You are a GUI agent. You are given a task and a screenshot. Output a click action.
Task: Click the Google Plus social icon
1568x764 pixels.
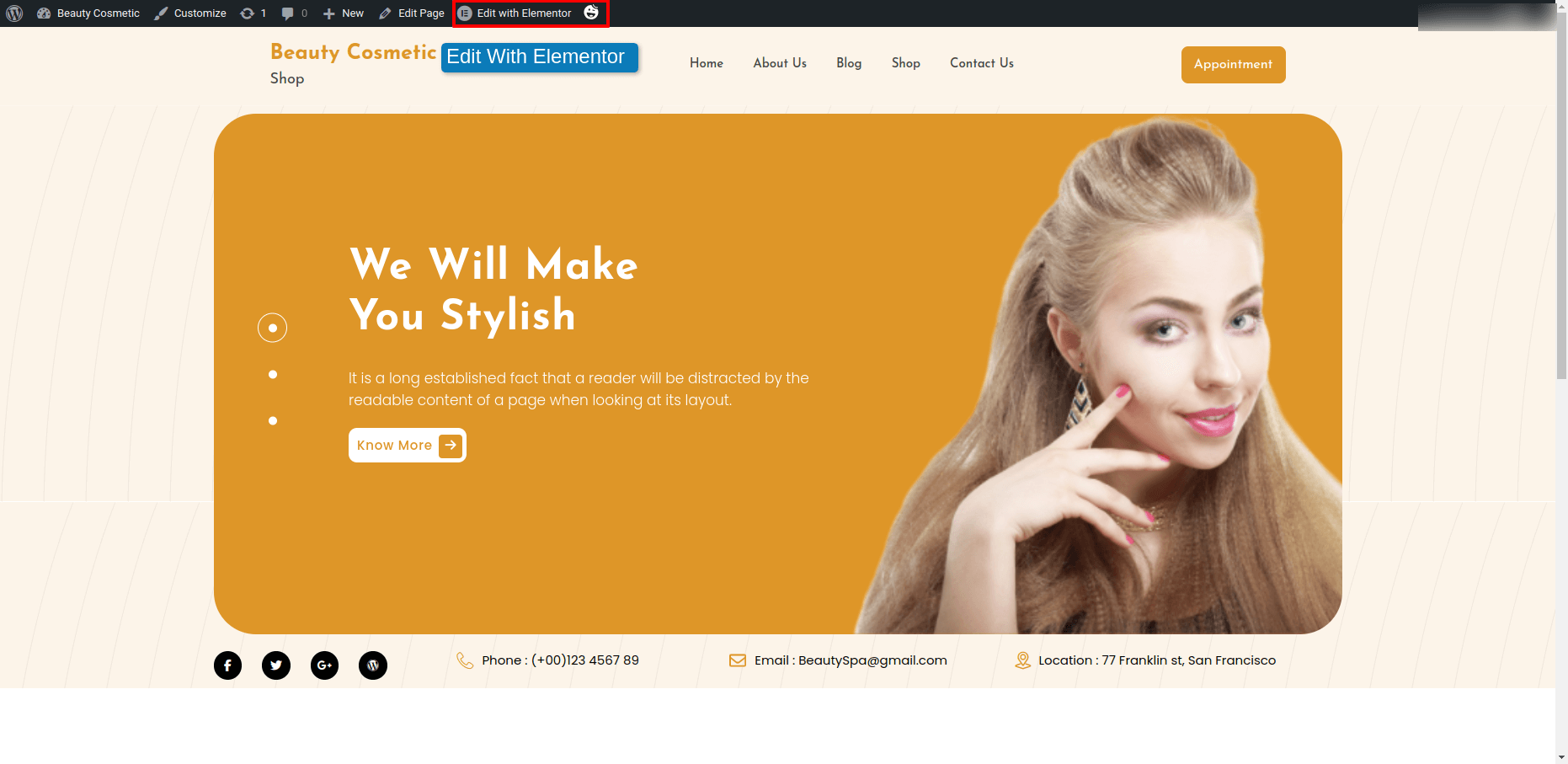324,665
